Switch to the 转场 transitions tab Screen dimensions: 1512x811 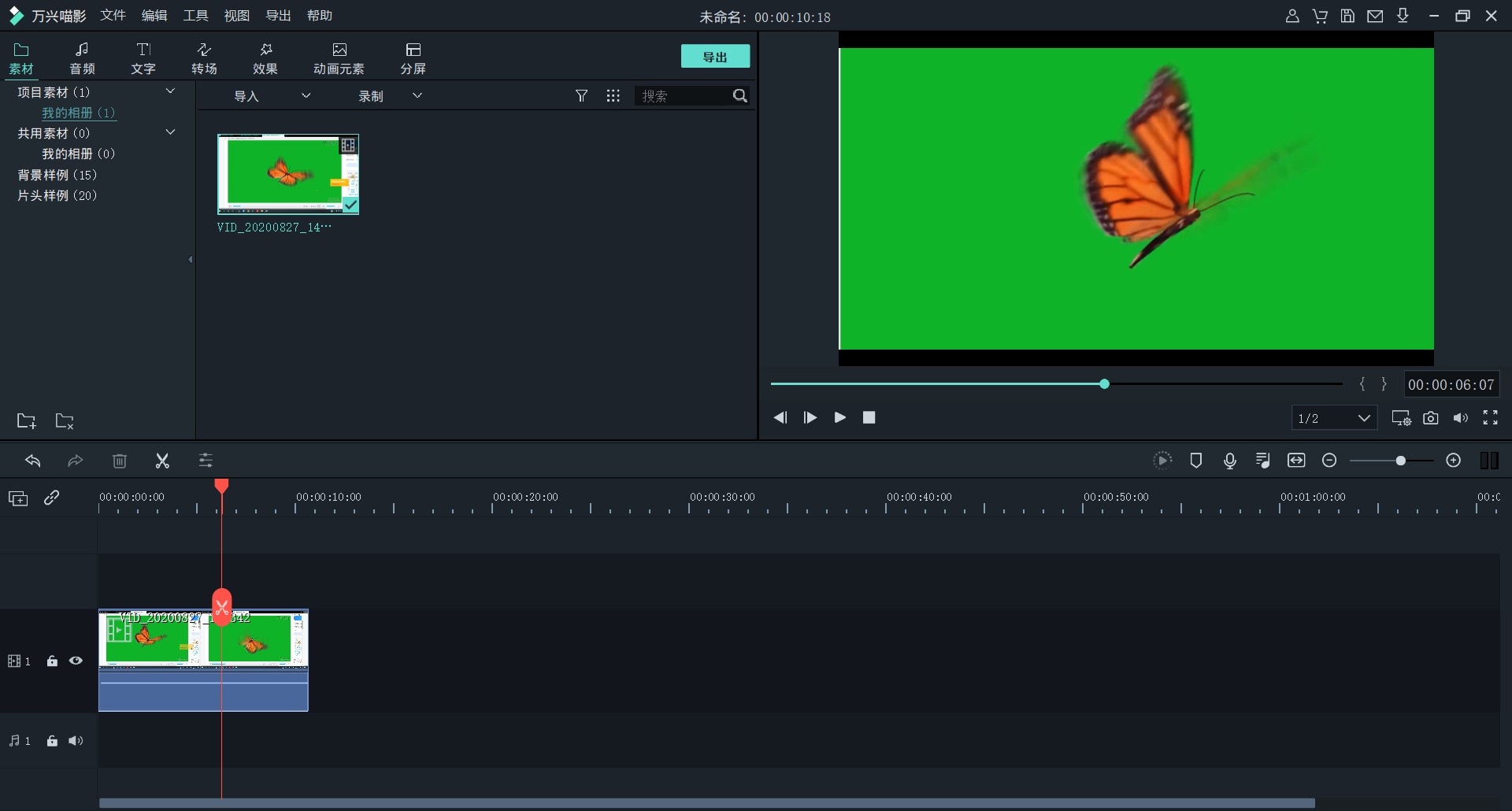tap(204, 58)
